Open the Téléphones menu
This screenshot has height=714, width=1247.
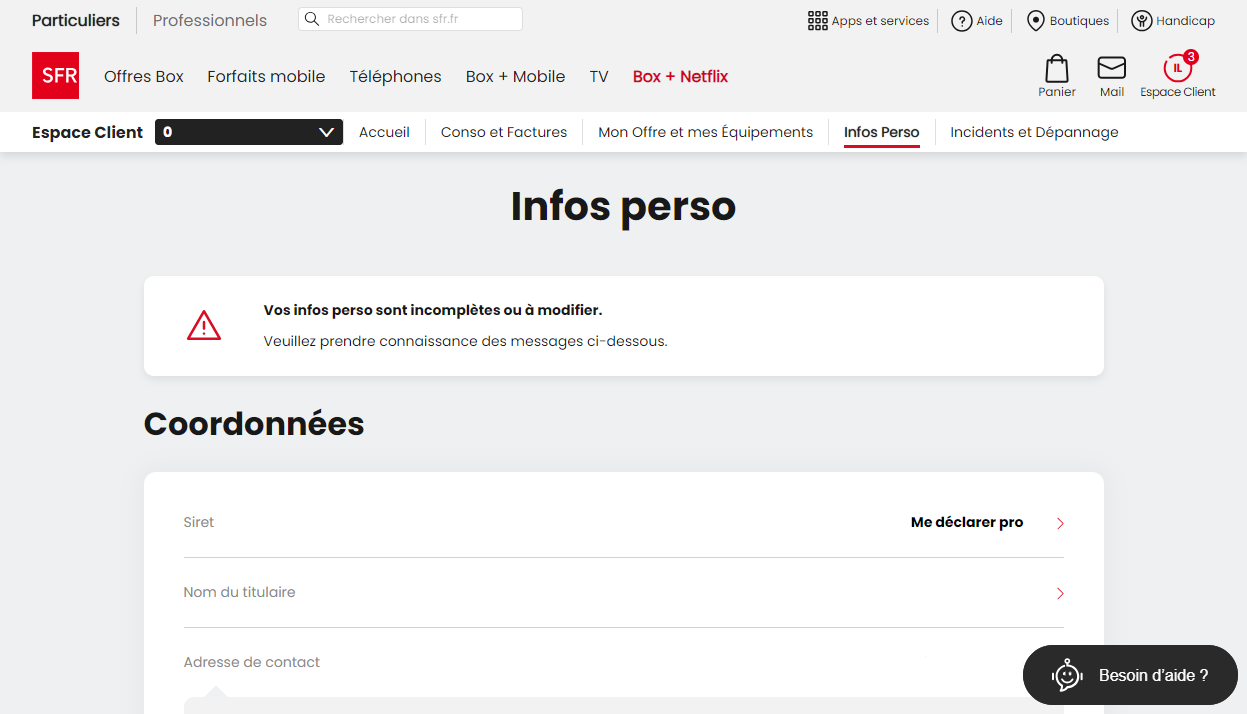click(x=395, y=76)
